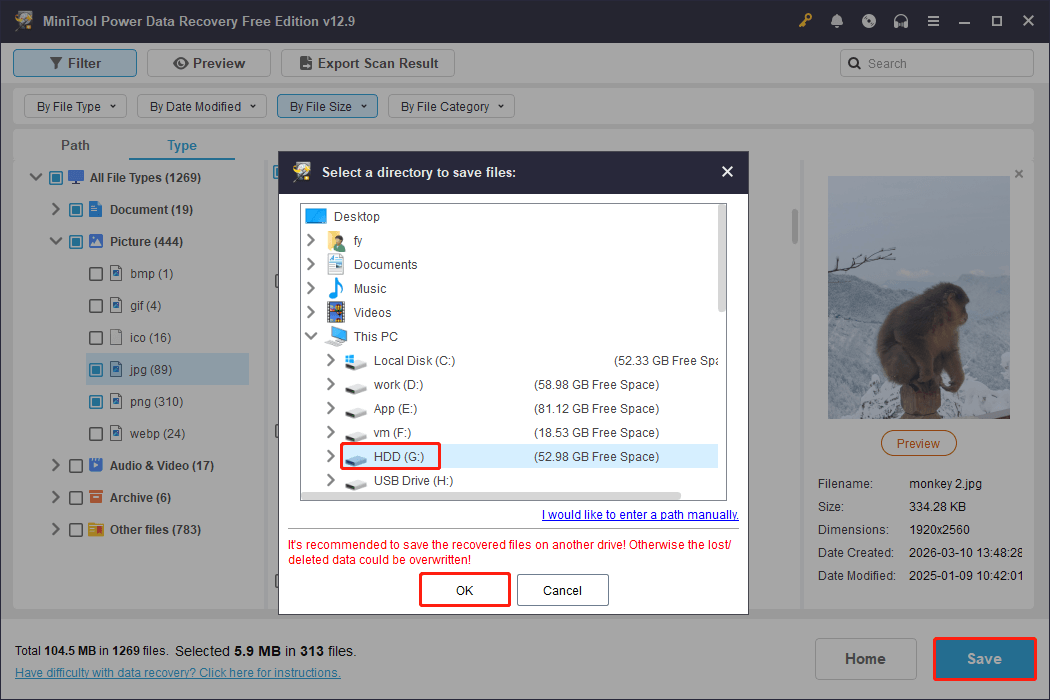Click the Filter toolbar button
The width and height of the screenshot is (1050, 700).
coord(75,63)
